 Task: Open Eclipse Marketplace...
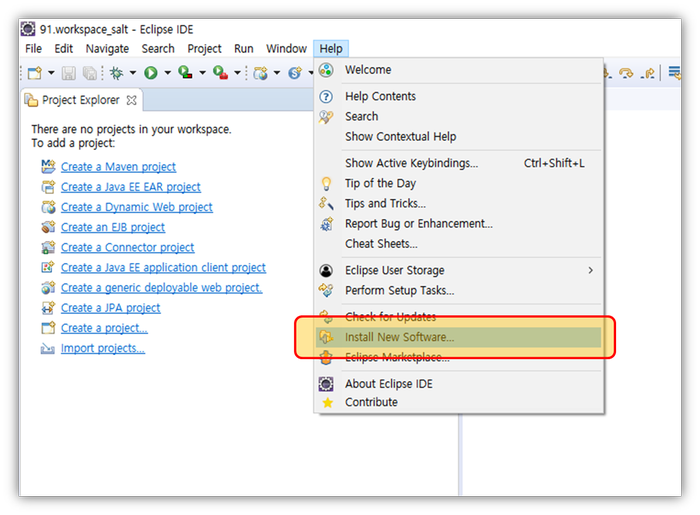458,357
